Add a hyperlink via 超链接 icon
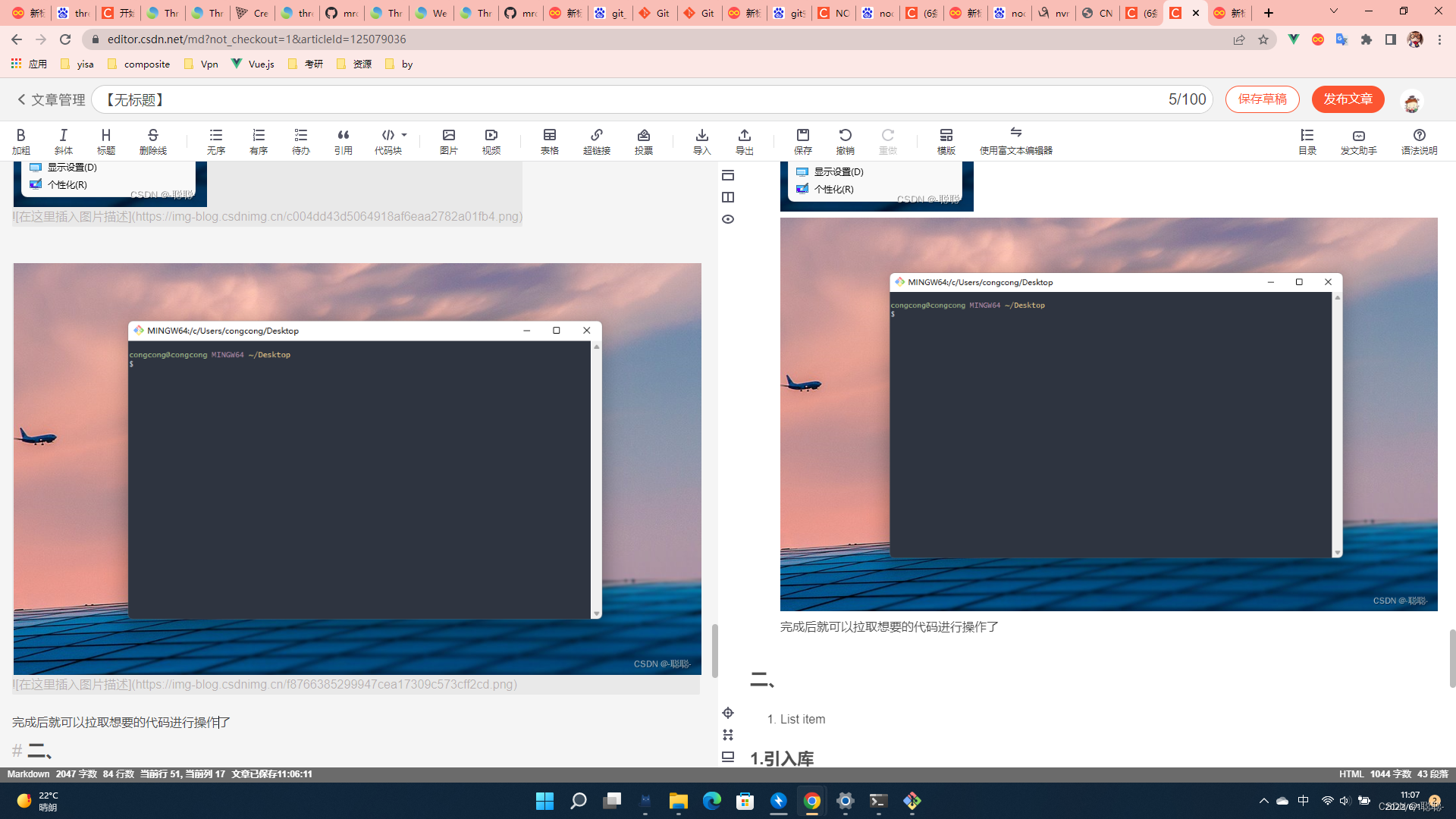This screenshot has width=1456, height=819. click(596, 141)
